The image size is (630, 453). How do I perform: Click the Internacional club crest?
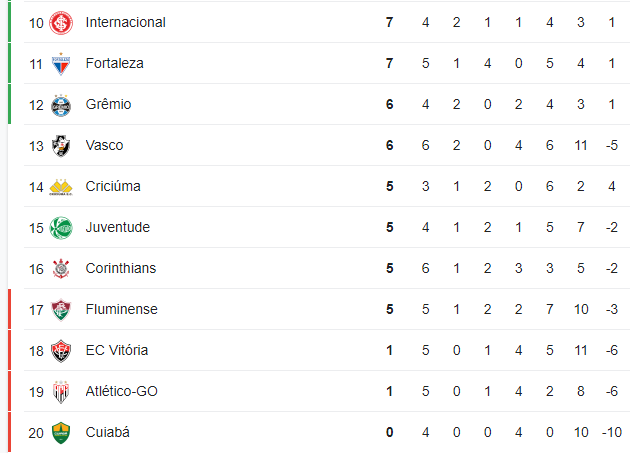point(61,23)
